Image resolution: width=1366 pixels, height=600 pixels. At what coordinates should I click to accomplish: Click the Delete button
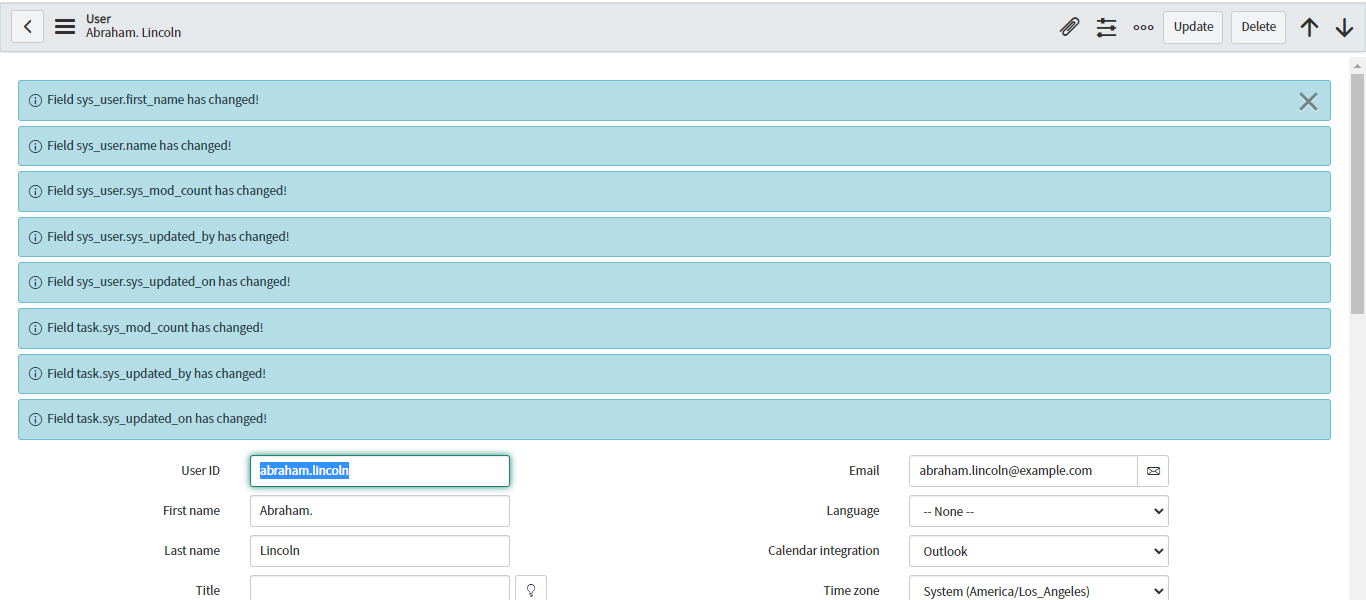coord(1257,26)
